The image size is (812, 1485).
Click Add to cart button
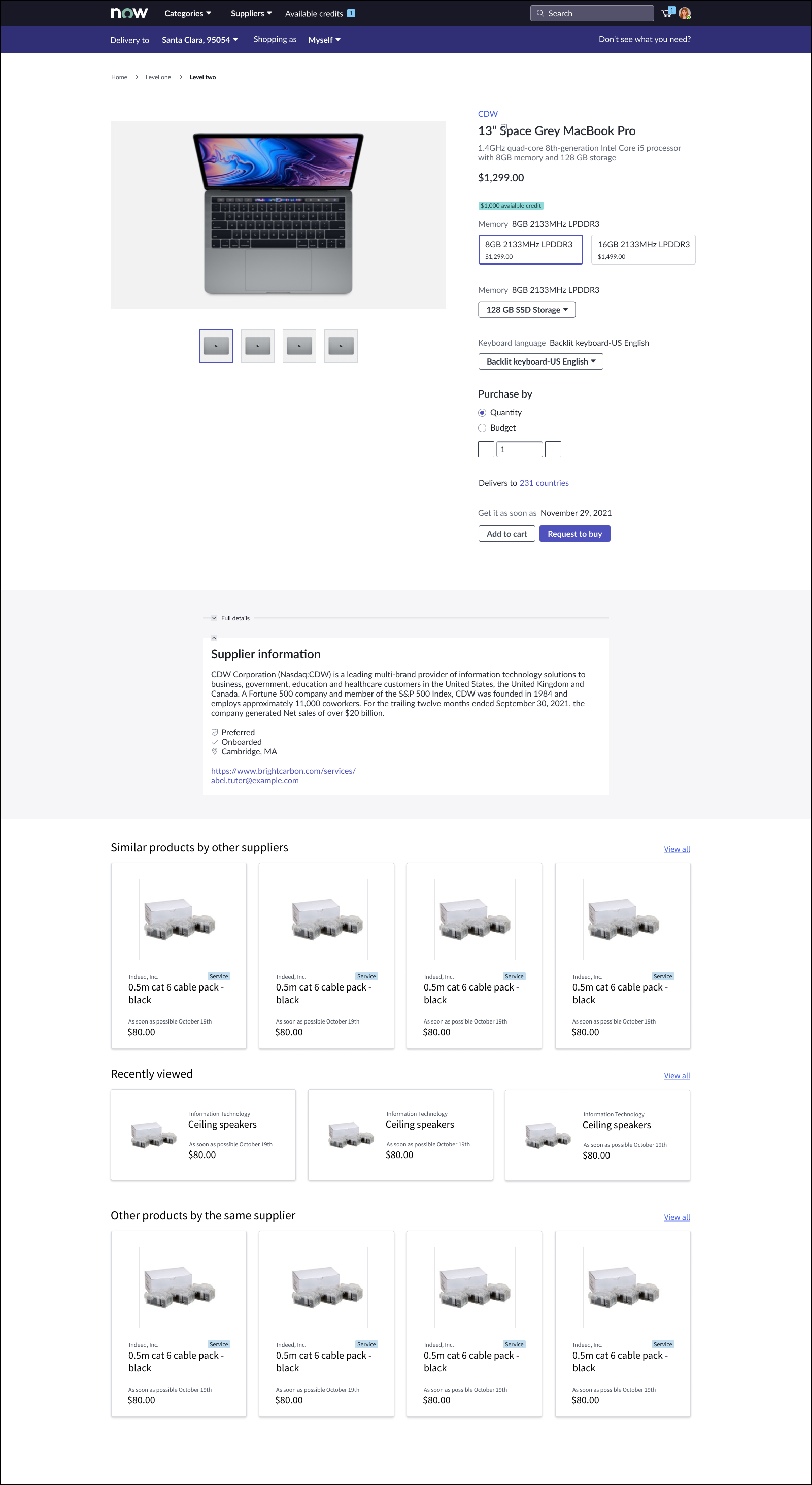[506, 534]
